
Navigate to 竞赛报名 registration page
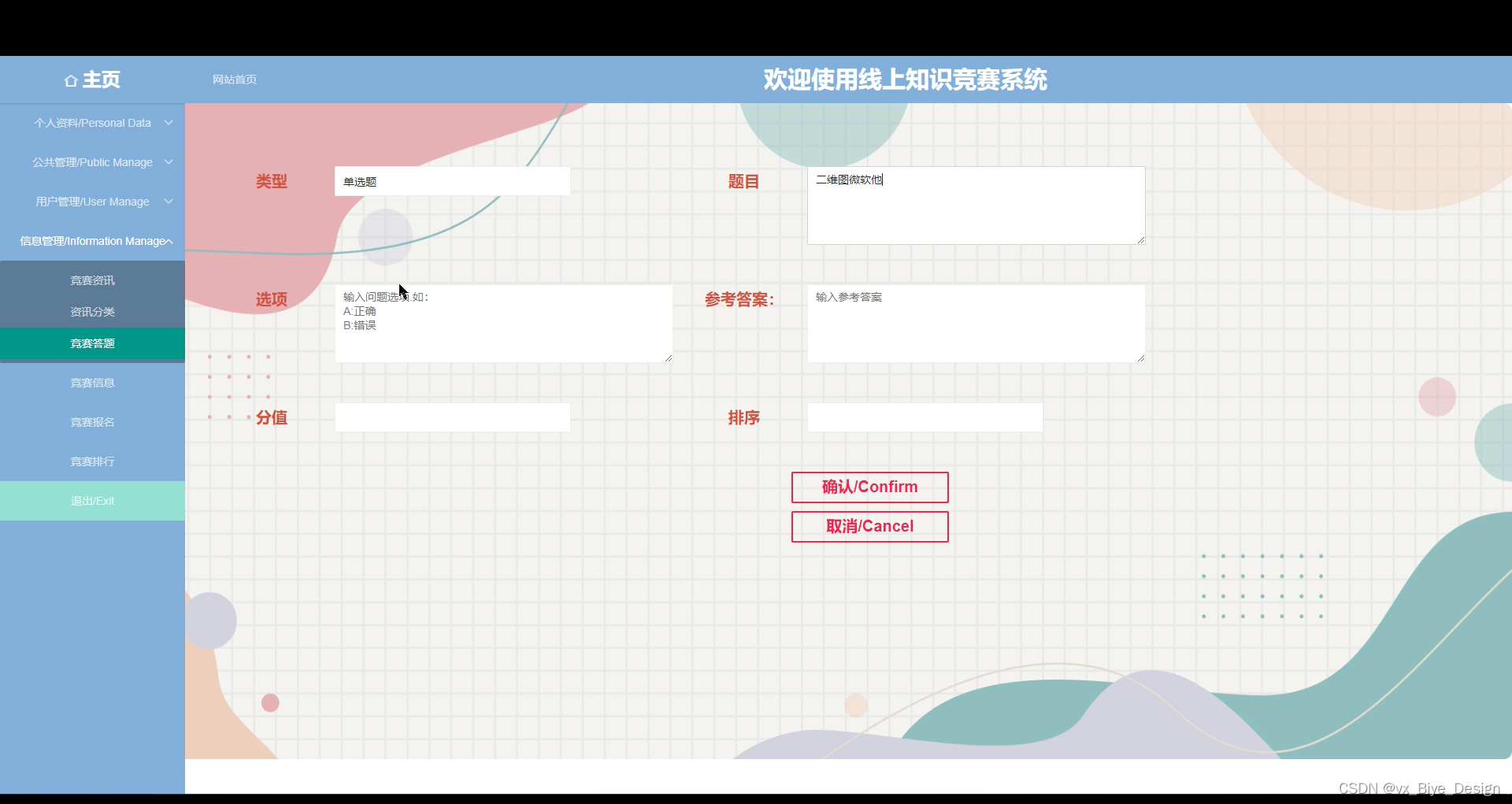pos(92,422)
